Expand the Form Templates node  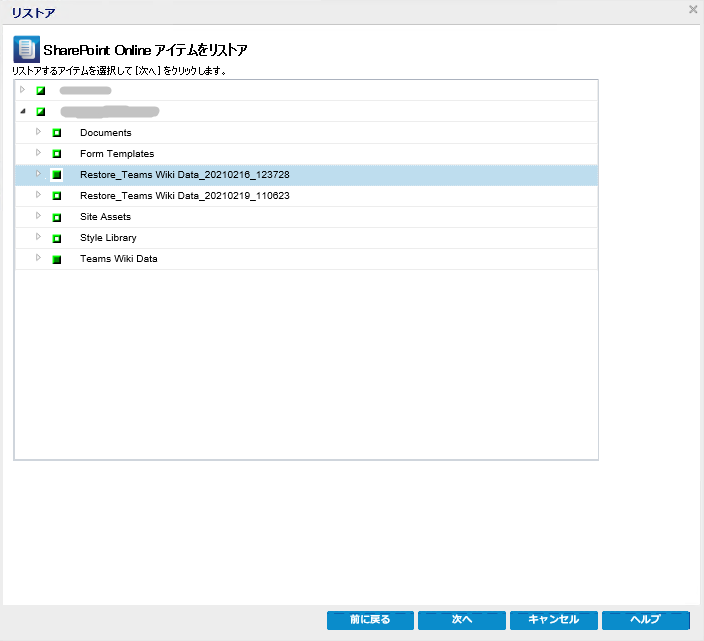point(38,153)
